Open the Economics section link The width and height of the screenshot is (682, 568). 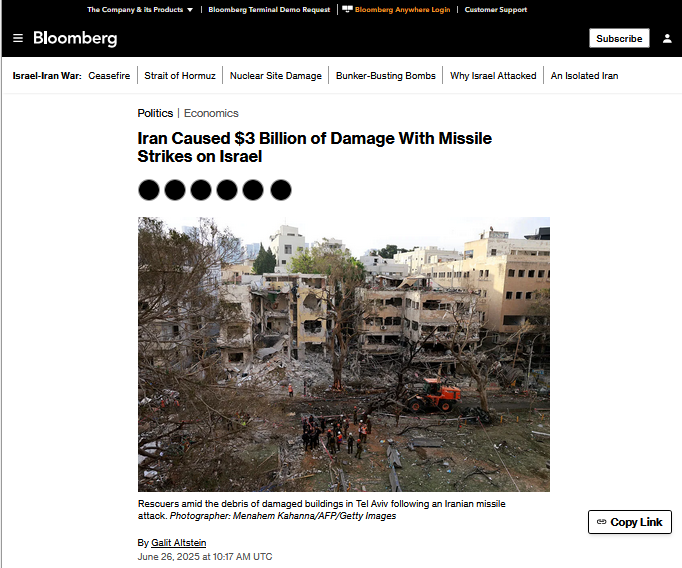click(x=211, y=113)
